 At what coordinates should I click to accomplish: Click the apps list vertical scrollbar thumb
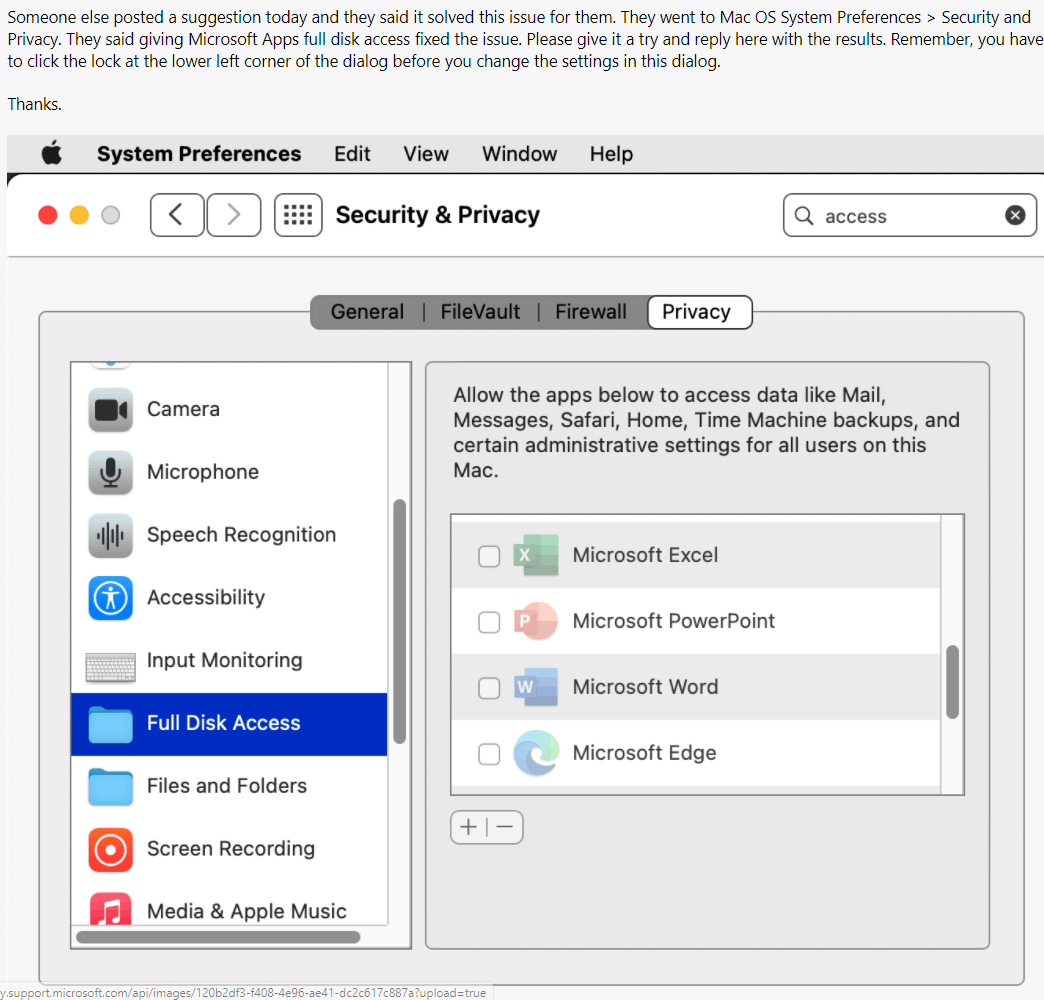pyautogui.click(x=952, y=682)
